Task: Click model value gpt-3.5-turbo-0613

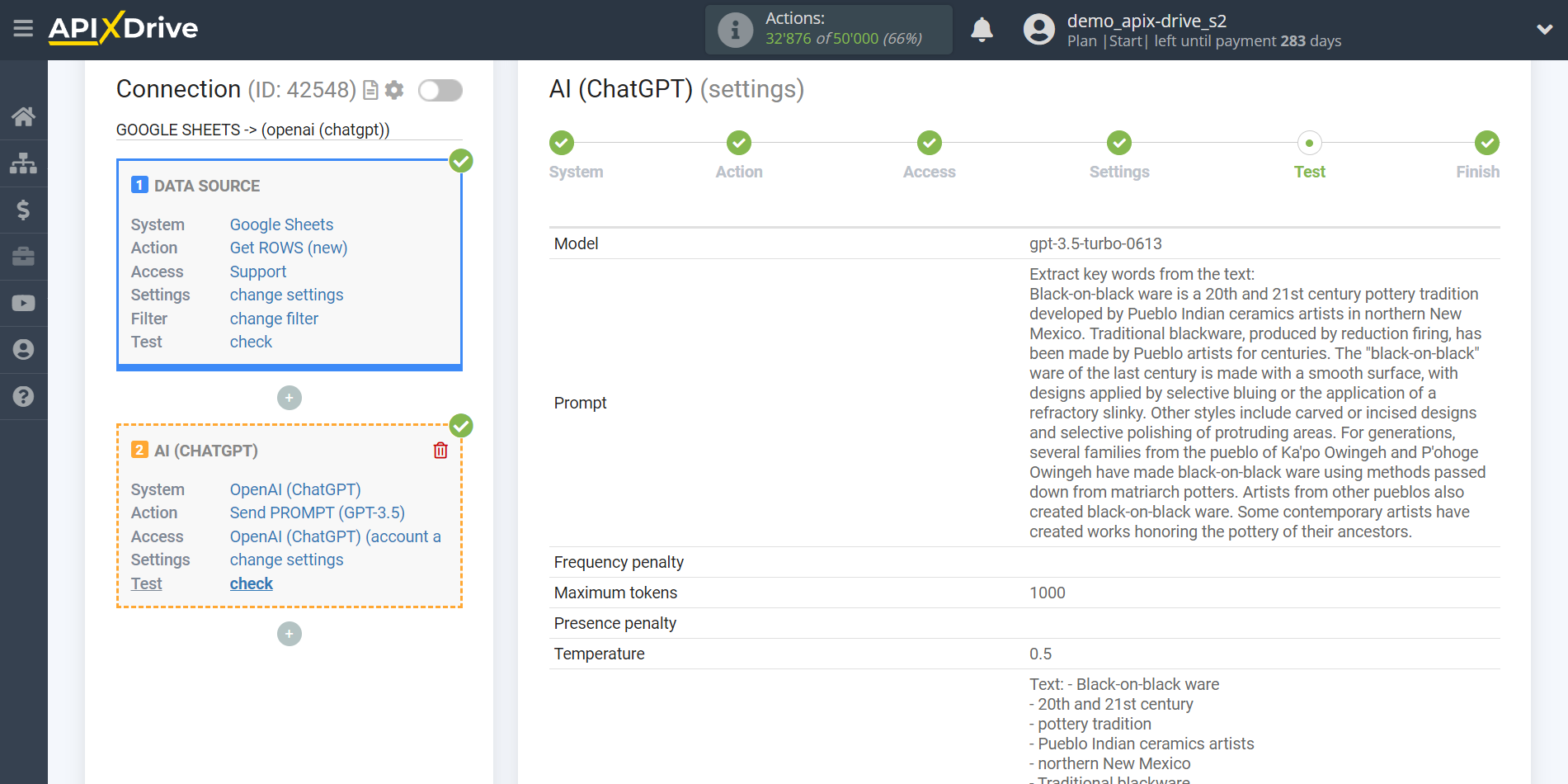Action: pyautogui.click(x=1095, y=243)
